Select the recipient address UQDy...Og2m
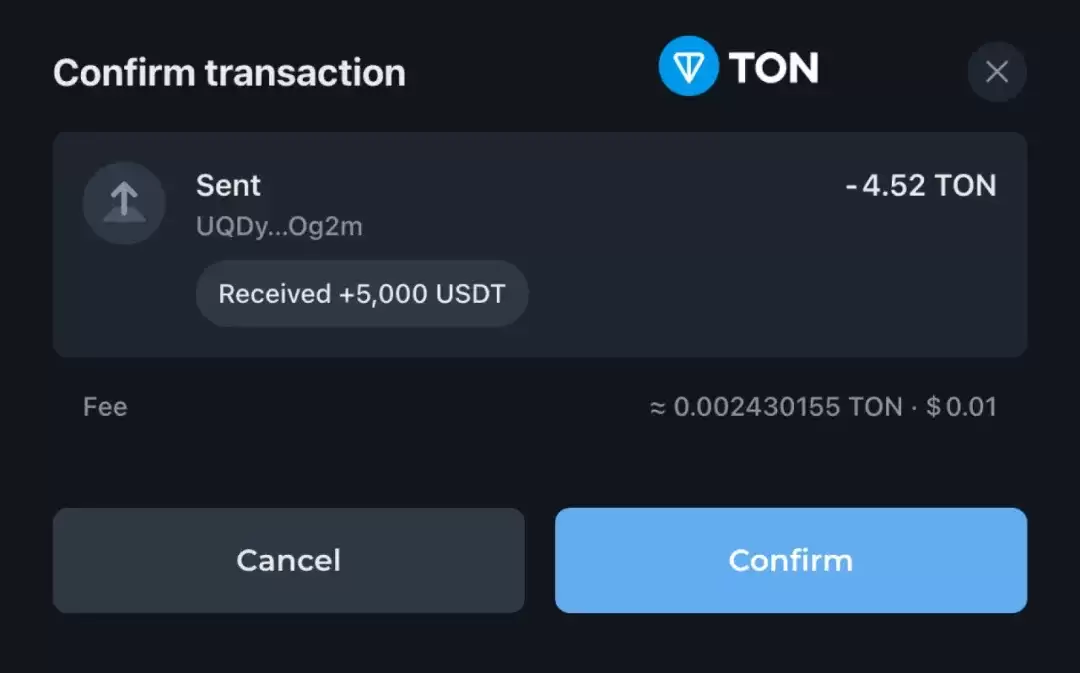Viewport: 1080px width, 673px height. click(279, 227)
